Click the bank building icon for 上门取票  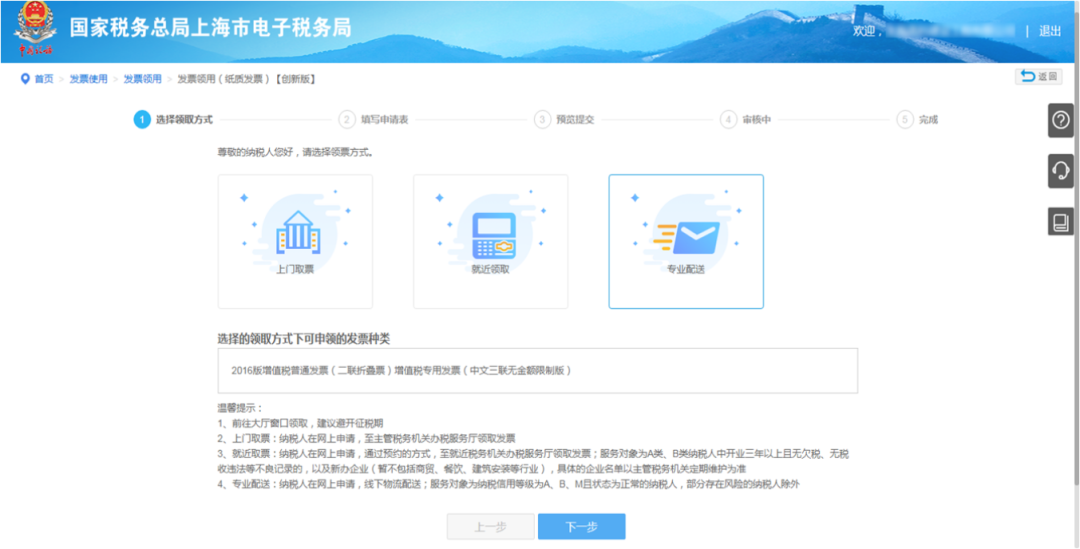[x=295, y=232]
